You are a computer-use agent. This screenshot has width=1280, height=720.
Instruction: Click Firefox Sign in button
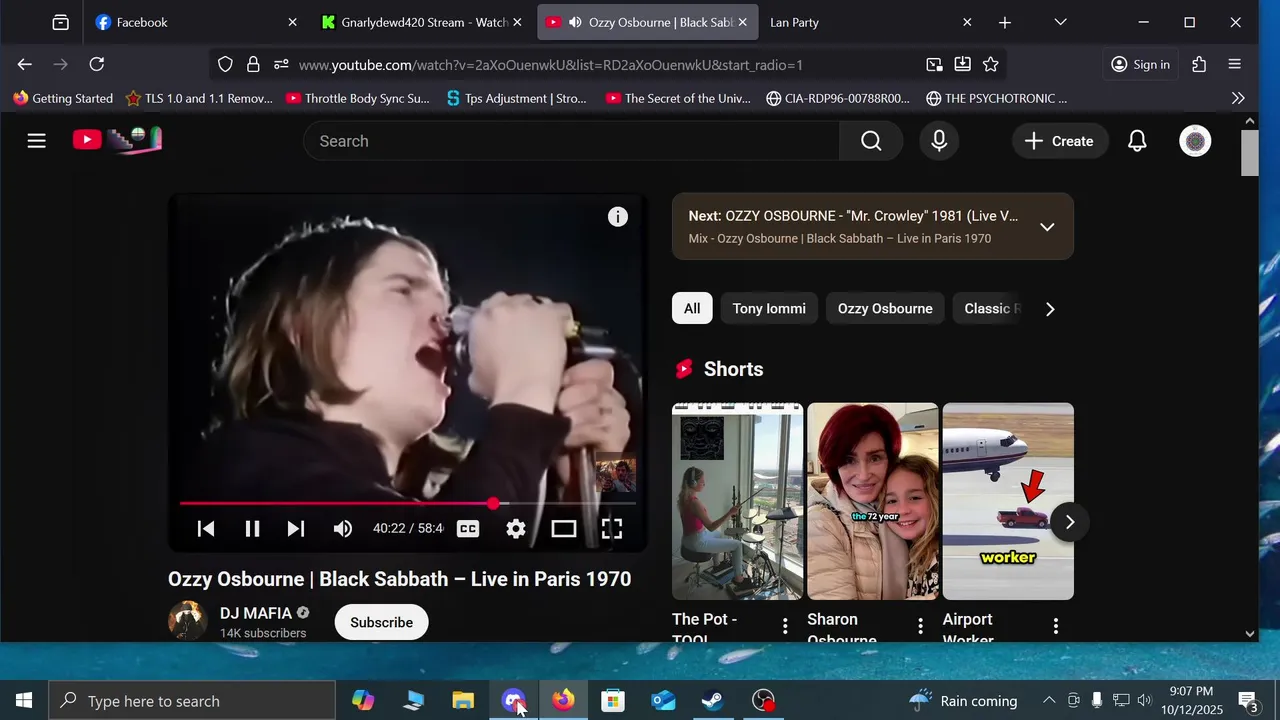(1140, 64)
